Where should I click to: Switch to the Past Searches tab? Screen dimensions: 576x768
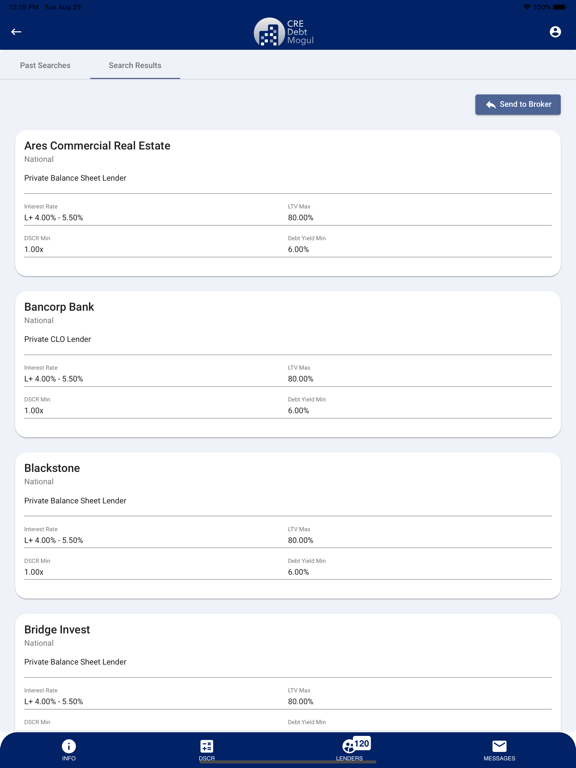tap(45, 65)
